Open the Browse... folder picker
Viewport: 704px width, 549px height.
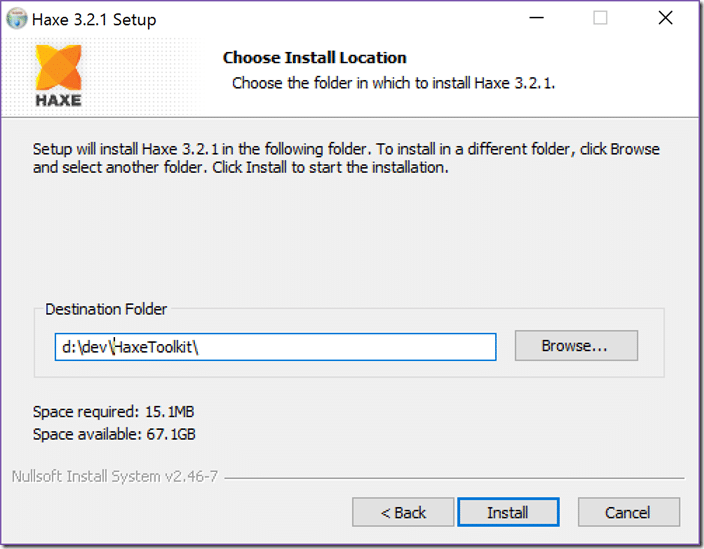576,346
